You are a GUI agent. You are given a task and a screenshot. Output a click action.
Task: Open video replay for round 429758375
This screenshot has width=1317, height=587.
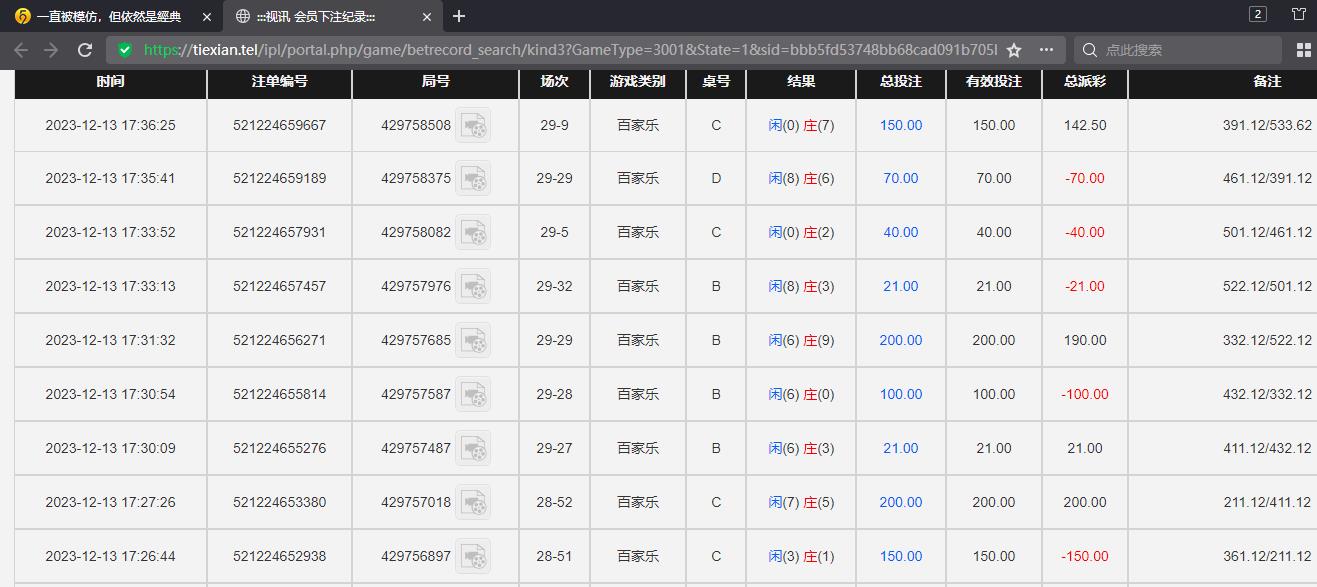pos(473,179)
